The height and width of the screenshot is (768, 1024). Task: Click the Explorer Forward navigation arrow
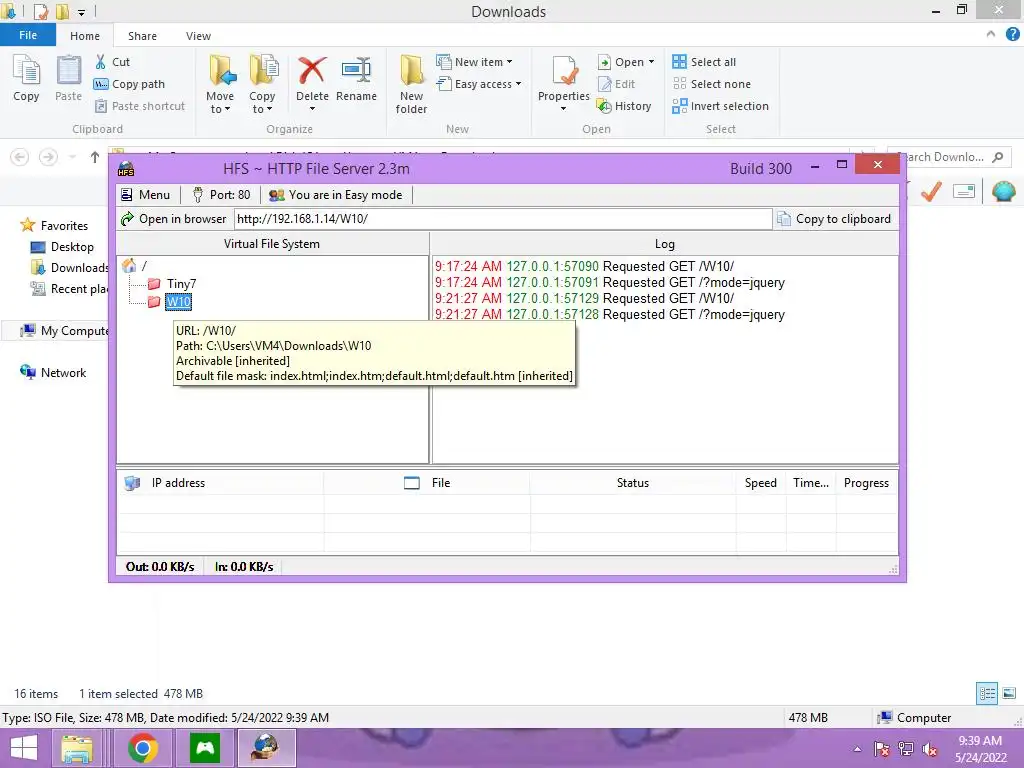(x=48, y=157)
